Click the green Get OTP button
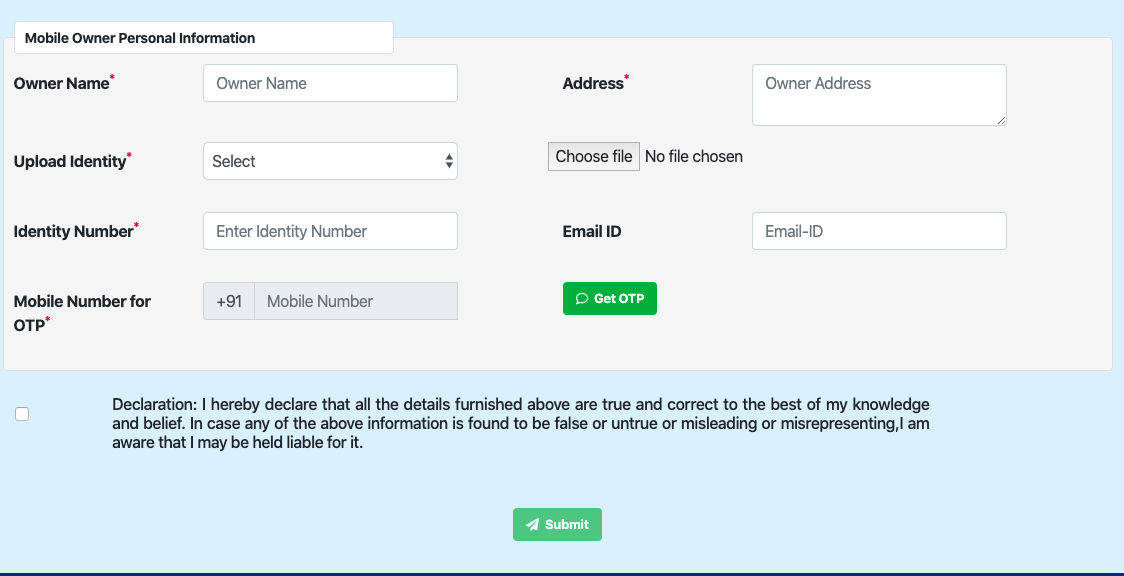The width and height of the screenshot is (1124, 576). pos(610,298)
